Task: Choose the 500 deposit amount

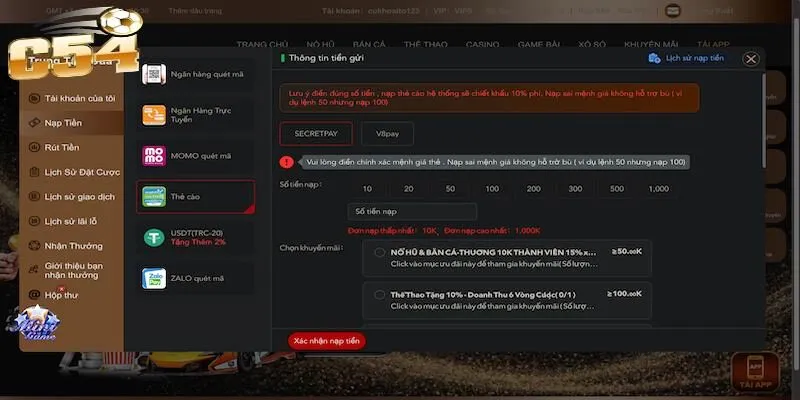Action: [x=616, y=189]
